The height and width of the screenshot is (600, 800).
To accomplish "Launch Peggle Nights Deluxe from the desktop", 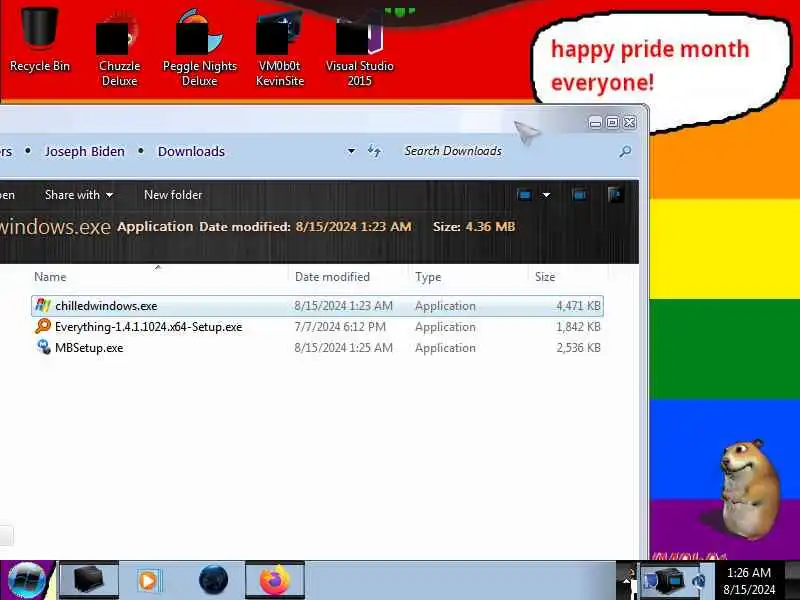I will point(199,48).
